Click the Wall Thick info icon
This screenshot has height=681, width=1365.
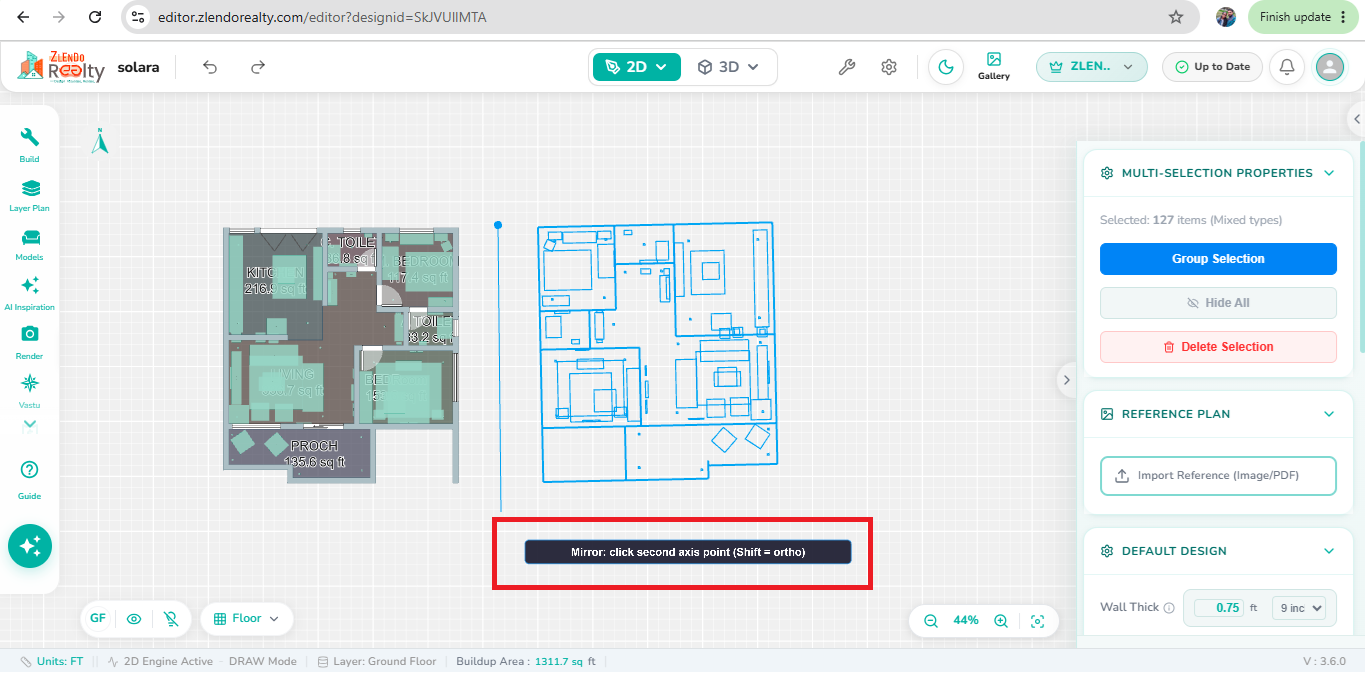click(1169, 607)
